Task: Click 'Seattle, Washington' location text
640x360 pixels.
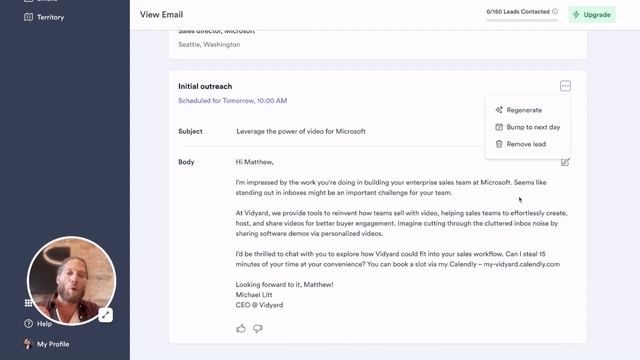Action: point(209,44)
